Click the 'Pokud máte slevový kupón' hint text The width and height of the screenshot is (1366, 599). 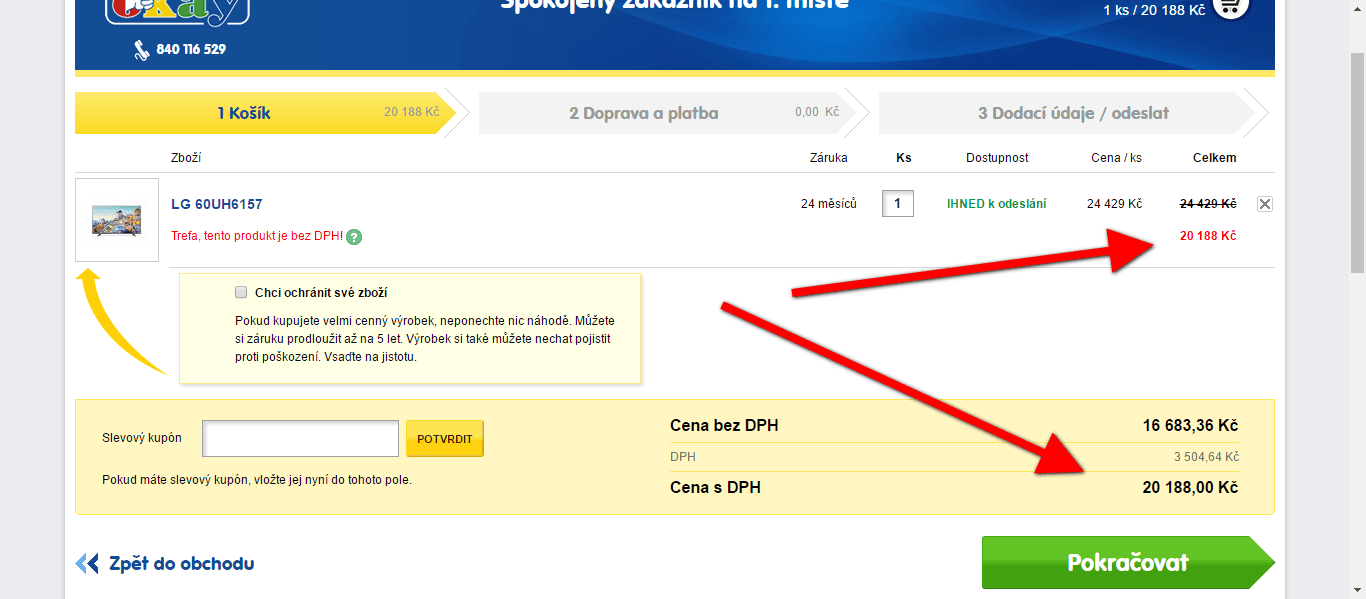click(257, 480)
